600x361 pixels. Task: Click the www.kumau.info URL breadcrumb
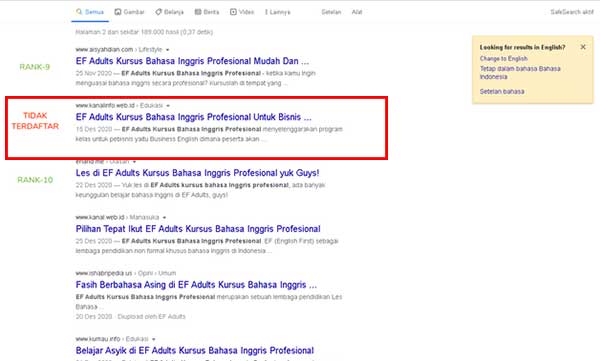click(x=112, y=339)
